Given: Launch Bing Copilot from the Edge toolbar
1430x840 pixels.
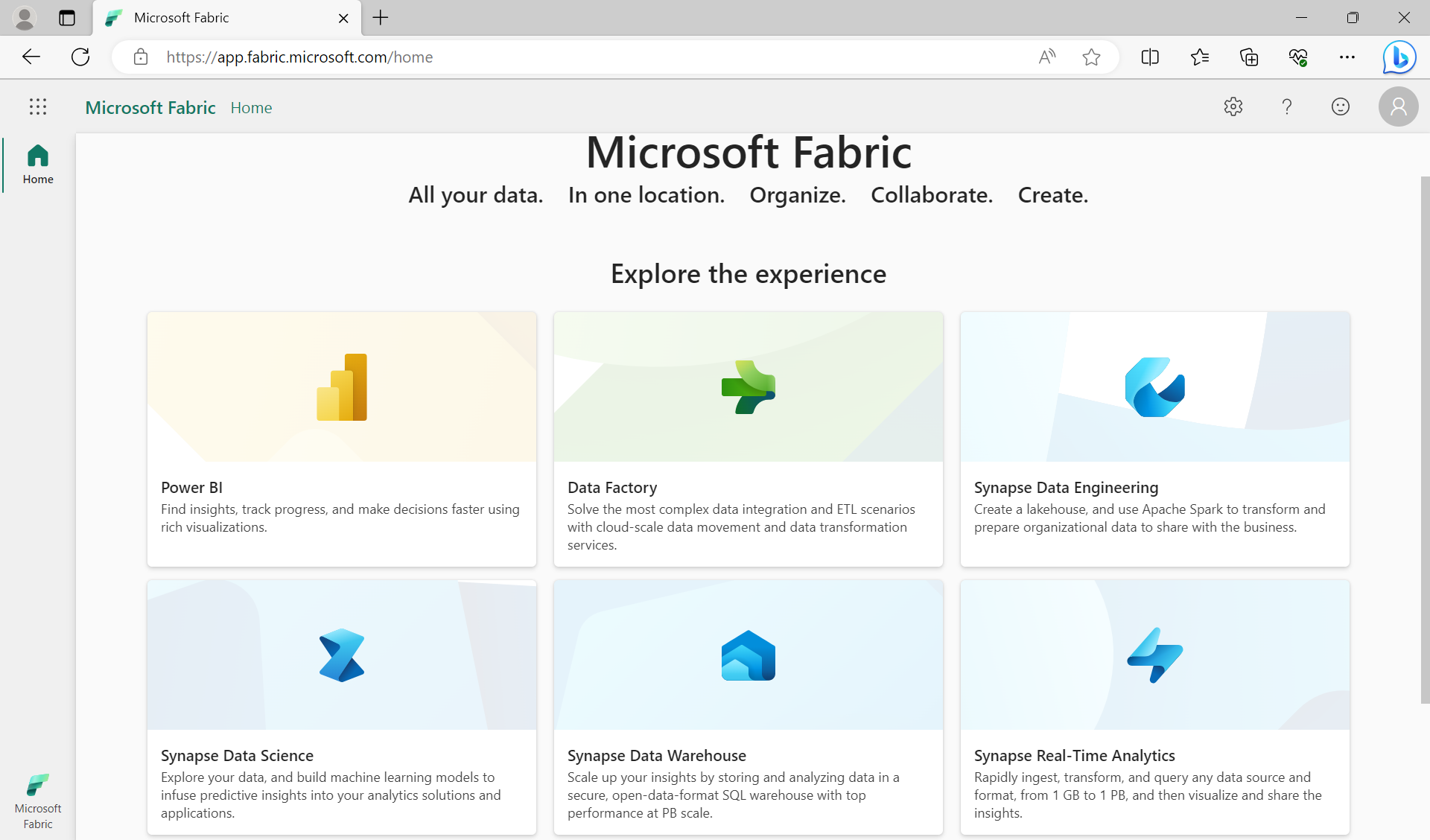Looking at the screenshot, I should 1399,57.
